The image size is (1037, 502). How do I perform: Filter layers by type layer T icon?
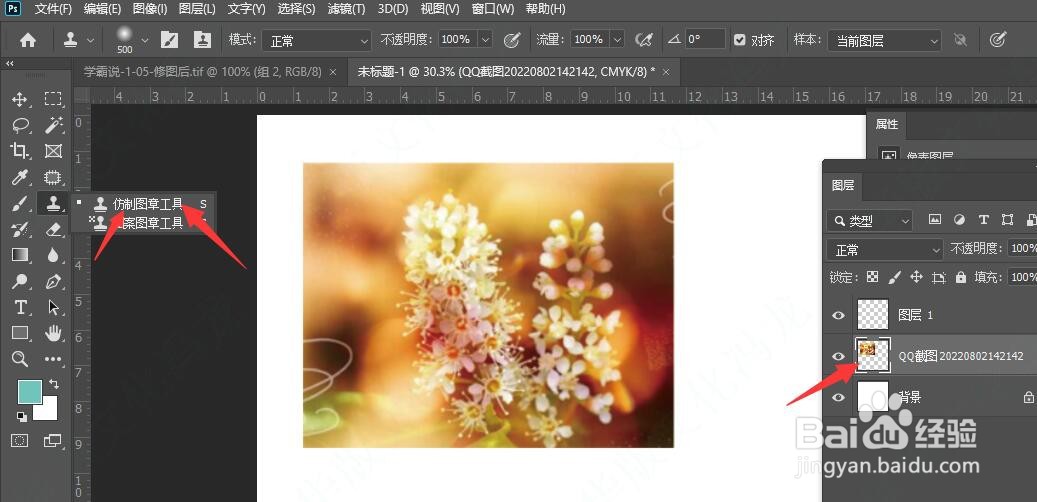tap(983, 220)
